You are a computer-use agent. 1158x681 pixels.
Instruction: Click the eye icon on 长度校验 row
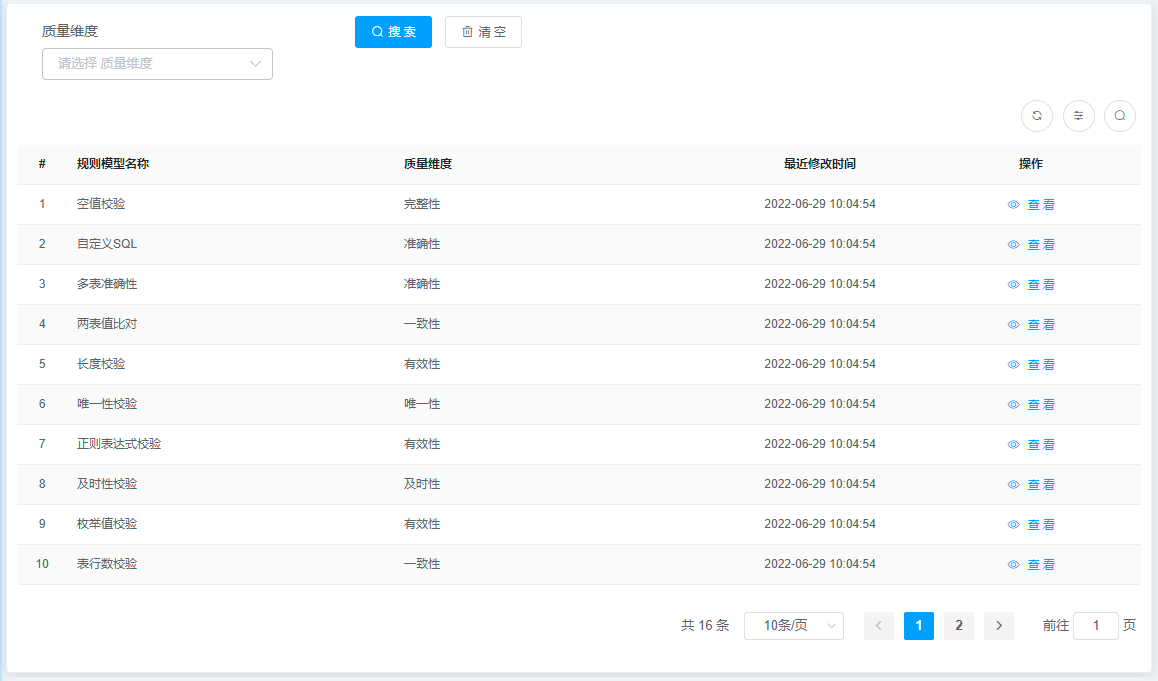point(1013,364)
